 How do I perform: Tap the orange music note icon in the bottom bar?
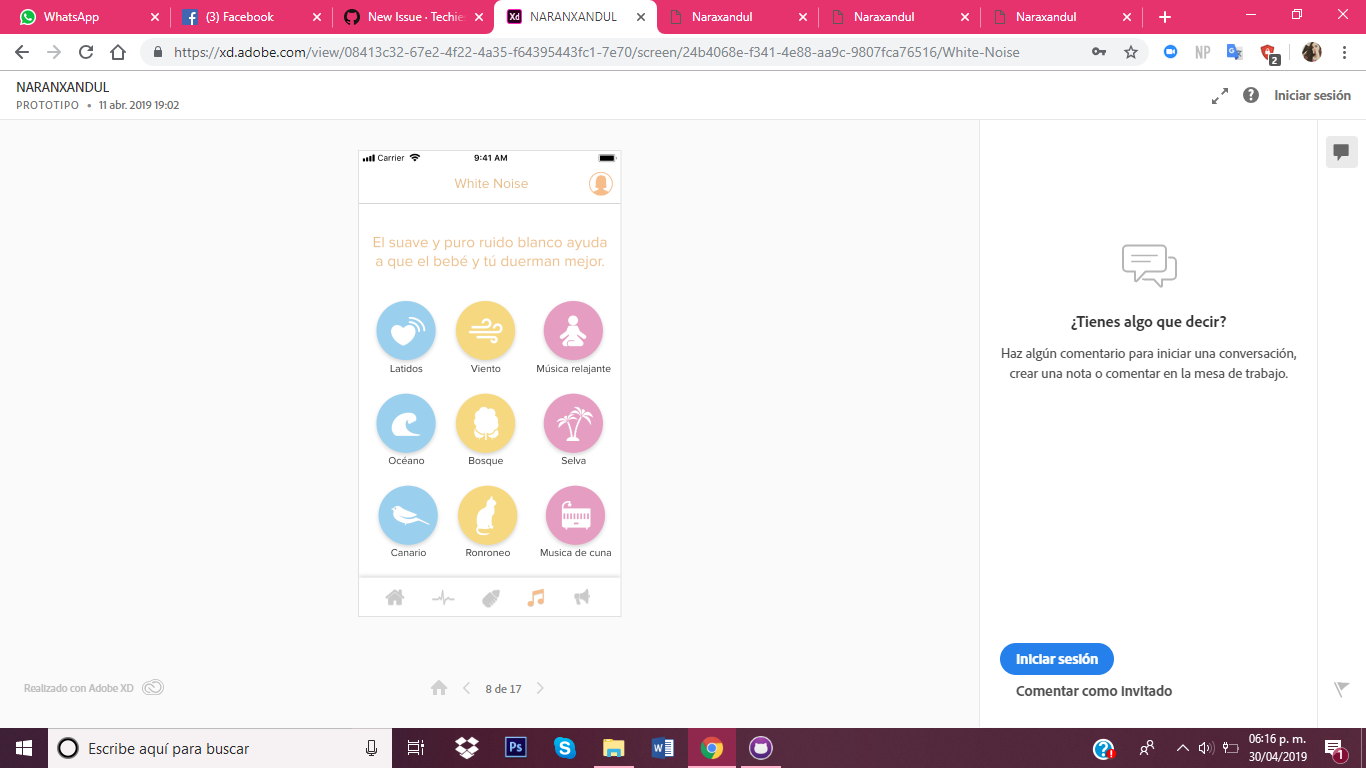(536, 598)
